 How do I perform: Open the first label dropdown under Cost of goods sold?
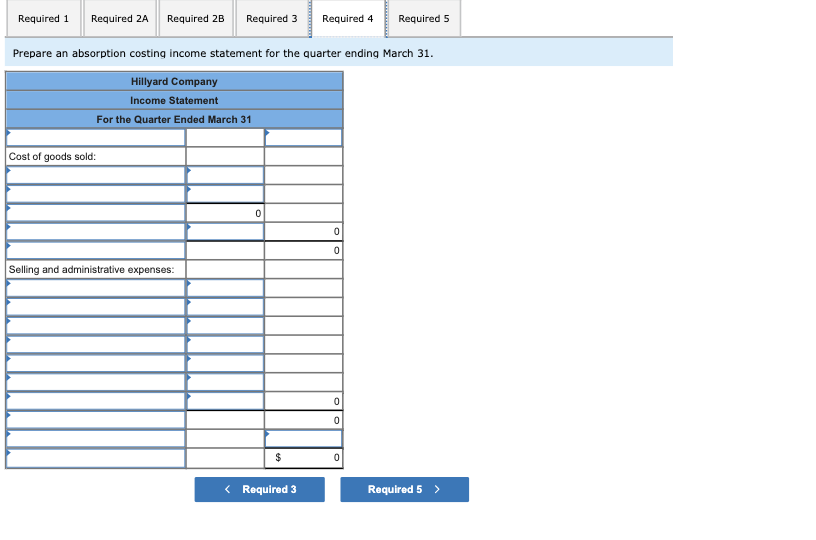click(96, 175)
